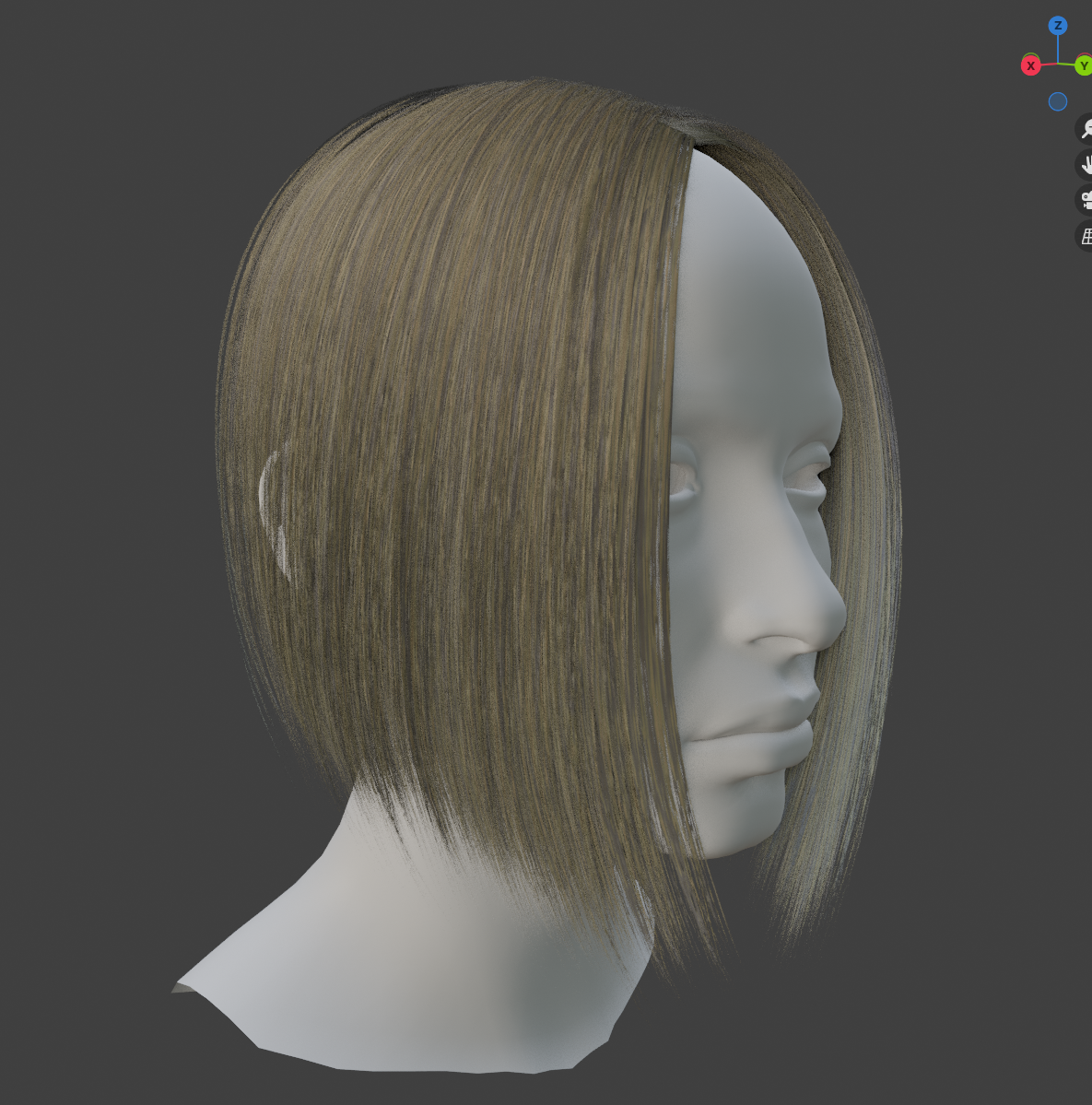Toggle the camera view icon

coord(1086,200)
